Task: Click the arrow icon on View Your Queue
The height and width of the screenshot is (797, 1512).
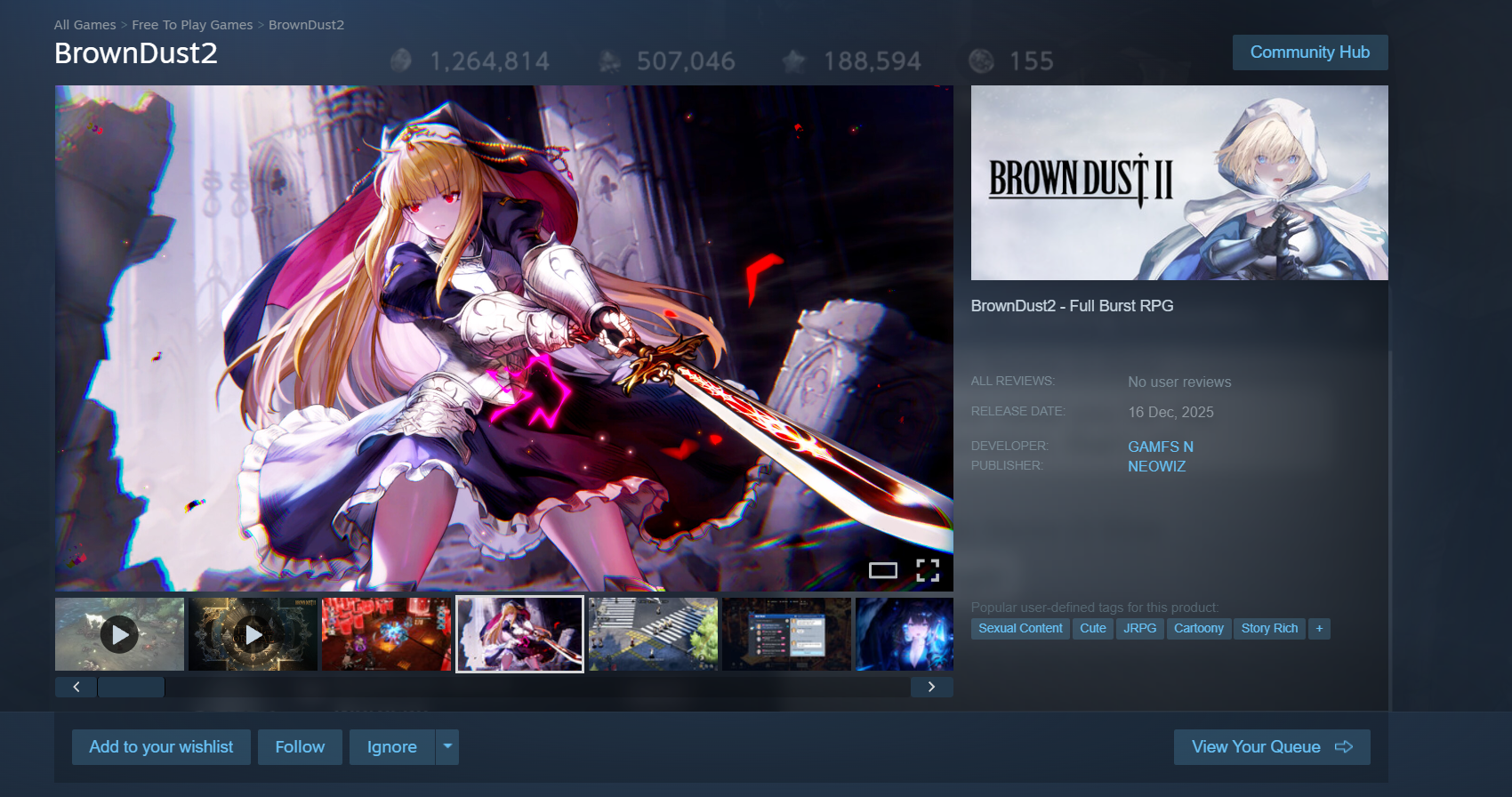Action: coord(1344,747)
